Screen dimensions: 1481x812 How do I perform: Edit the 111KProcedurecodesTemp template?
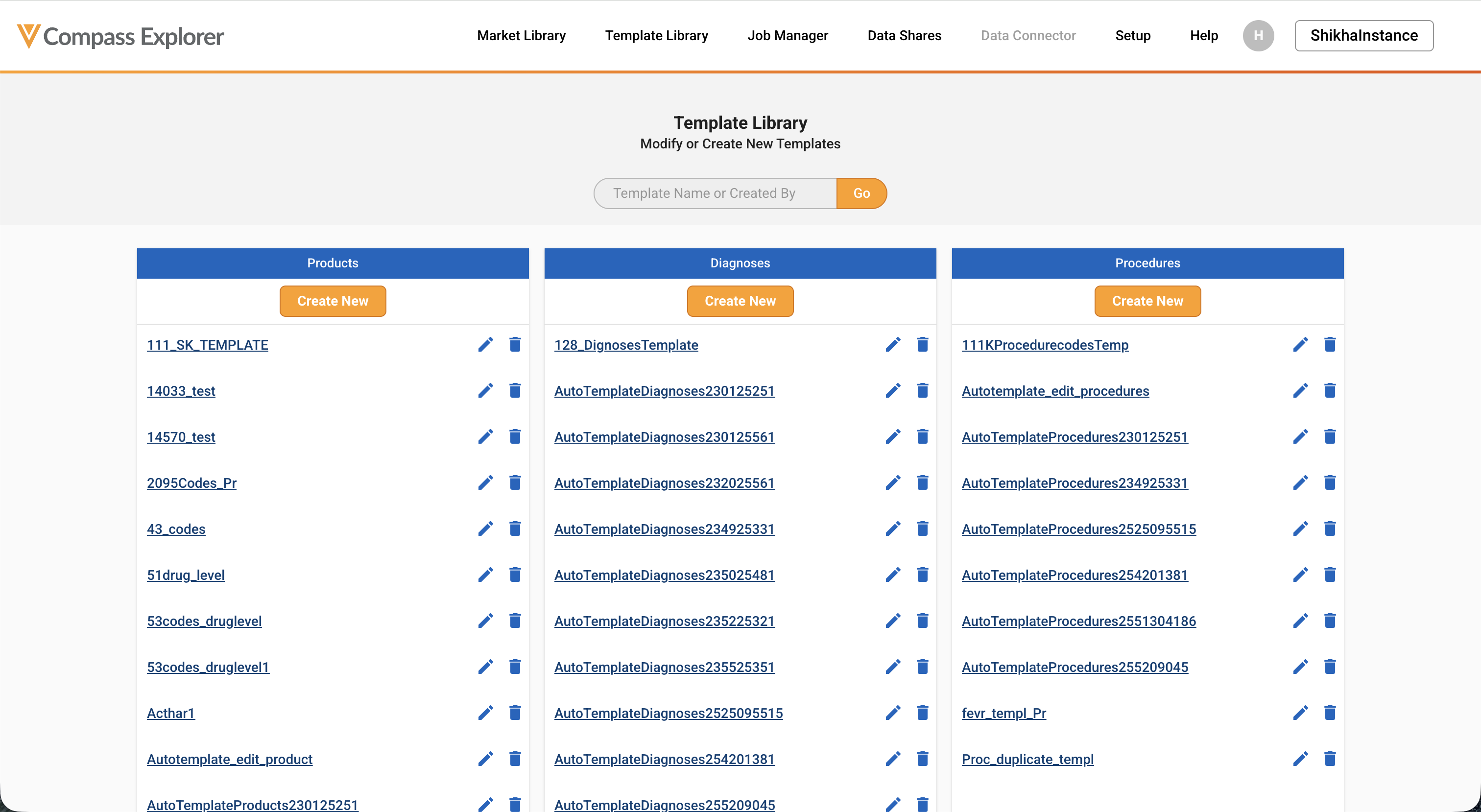tap(1300, 344)
